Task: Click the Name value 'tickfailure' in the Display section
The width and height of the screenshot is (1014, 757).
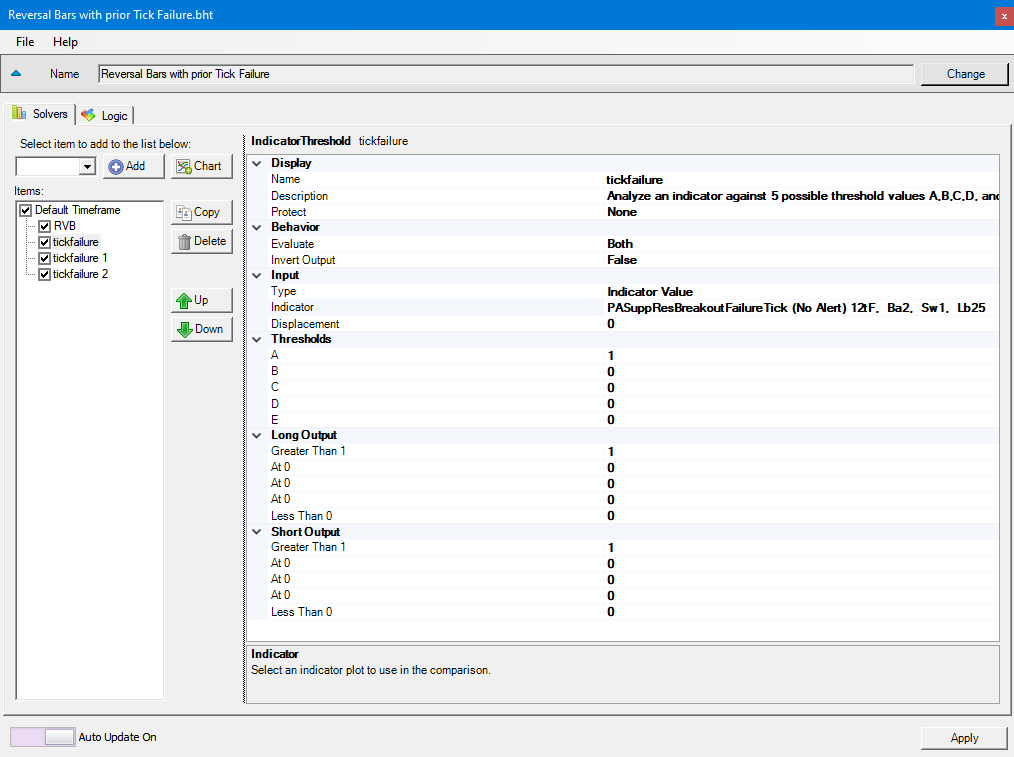Action: pyautogui.click(x=634, y=180)
